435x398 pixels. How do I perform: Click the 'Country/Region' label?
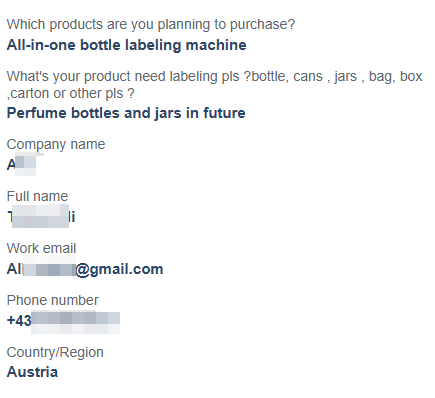click(55, 352)
